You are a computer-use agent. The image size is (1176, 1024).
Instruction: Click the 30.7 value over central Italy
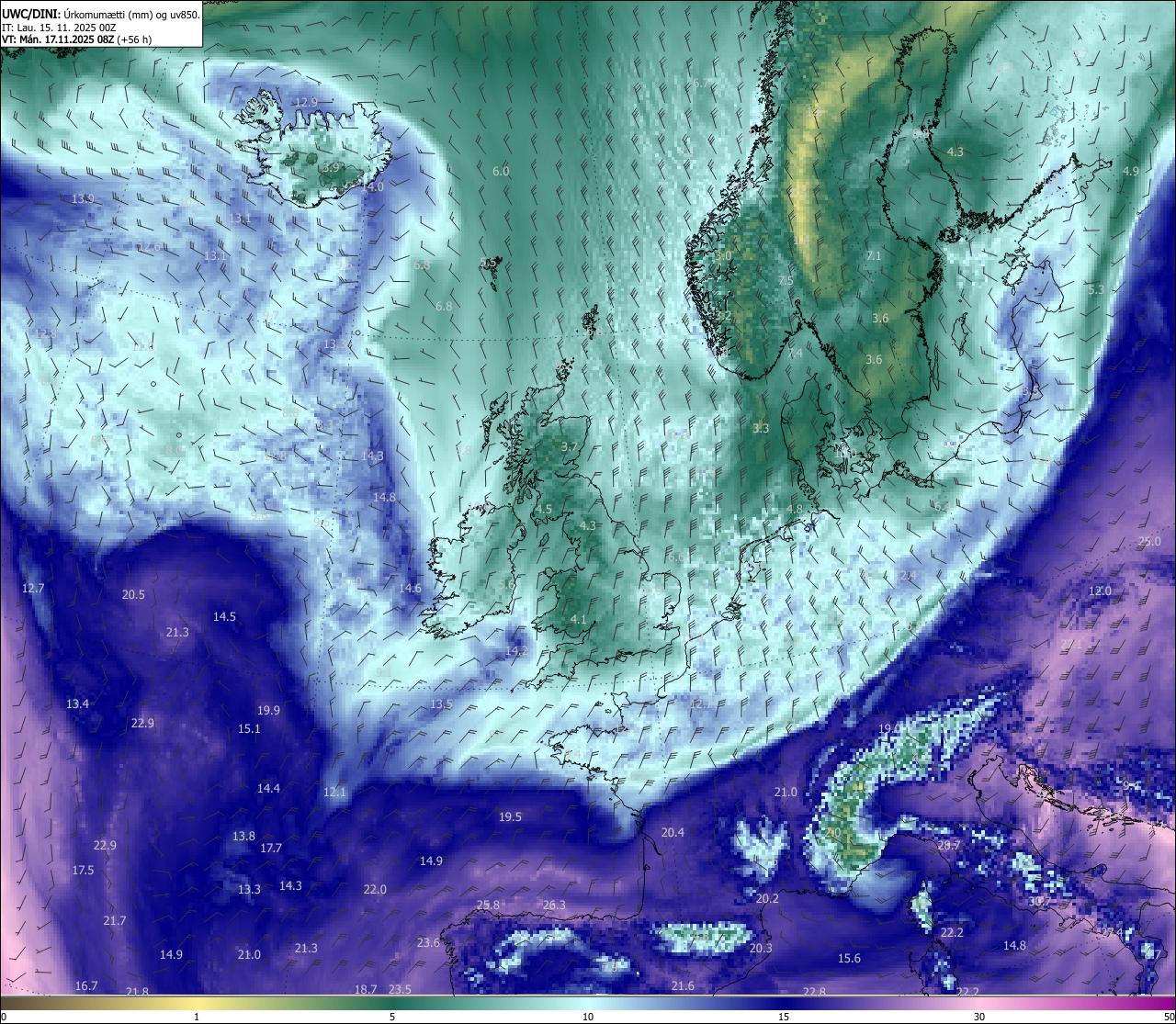click(x=1039, y=902)
